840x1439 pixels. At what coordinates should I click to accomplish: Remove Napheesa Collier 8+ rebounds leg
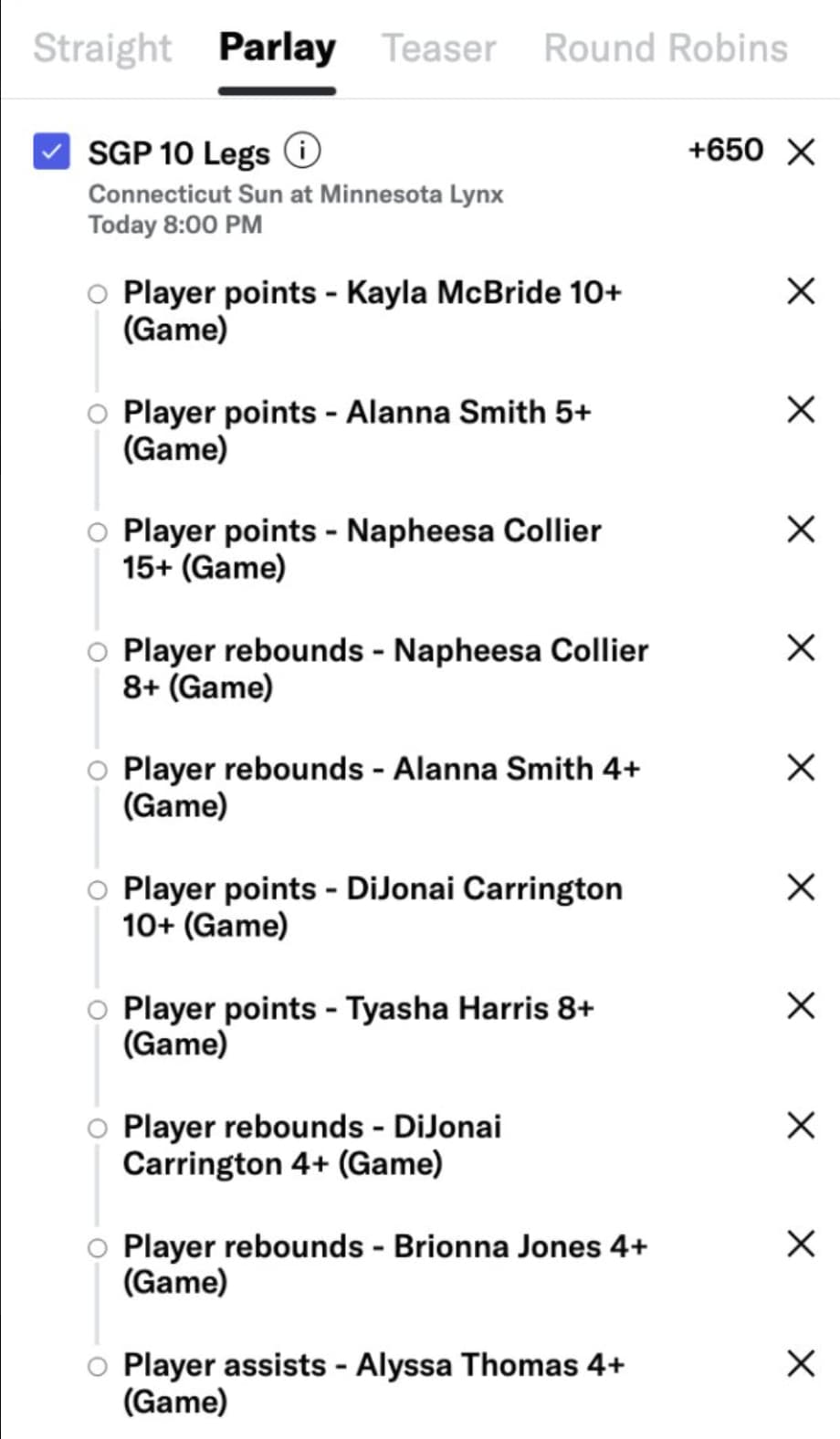coord(800,648)
